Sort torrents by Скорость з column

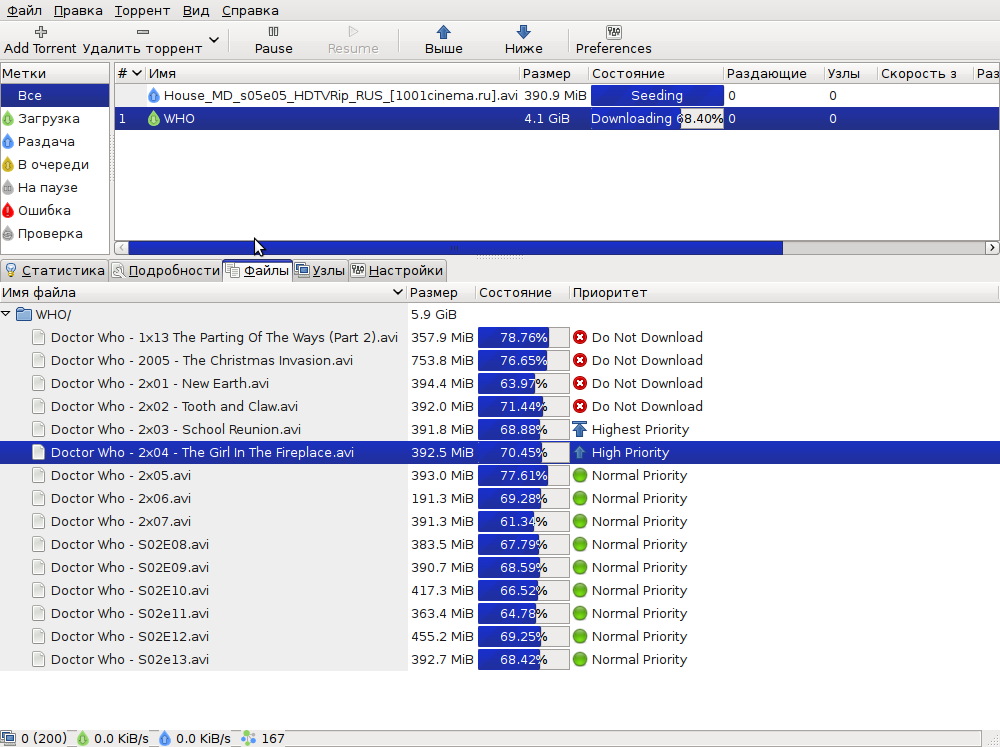click(925, 73)
